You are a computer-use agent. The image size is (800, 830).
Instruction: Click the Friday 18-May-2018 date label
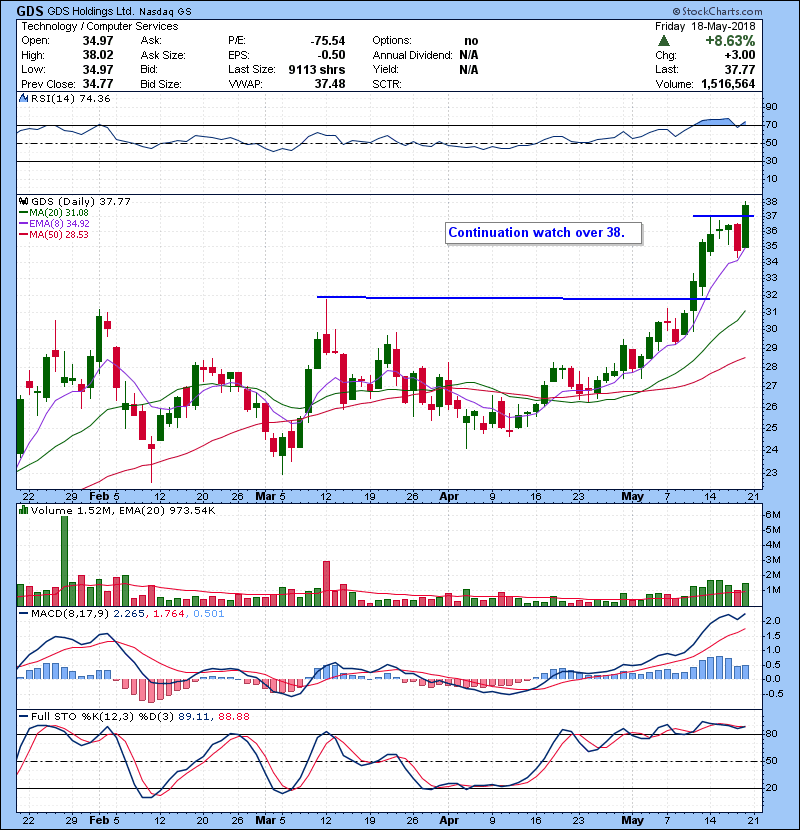[x=705, y=26]
